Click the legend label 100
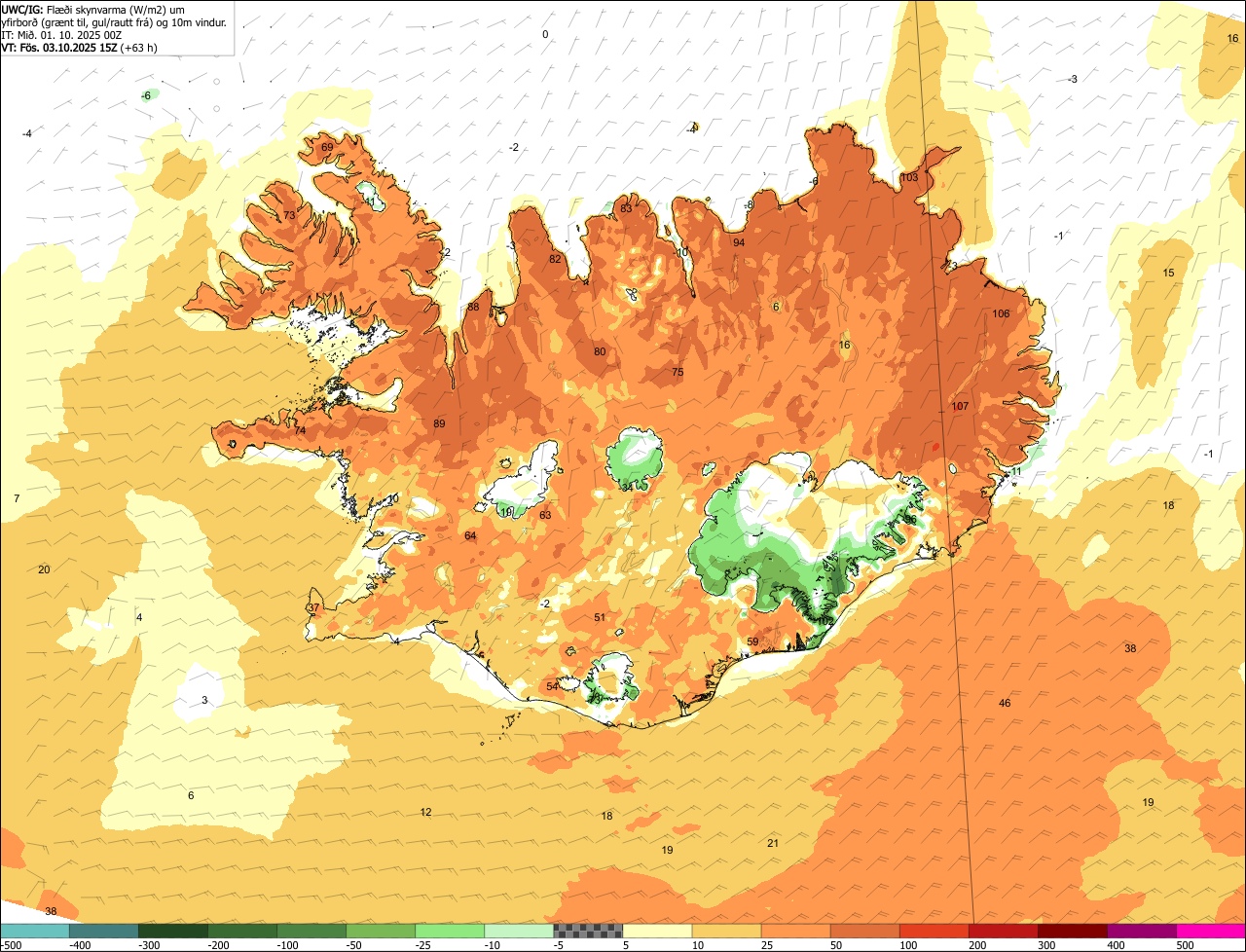The height and width of the screenshot is (952, 1246). pos(908,945)
